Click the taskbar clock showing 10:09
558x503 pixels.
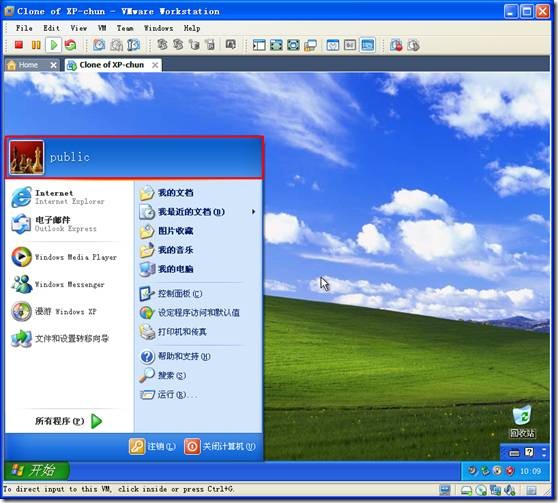(x=530, y=471)
